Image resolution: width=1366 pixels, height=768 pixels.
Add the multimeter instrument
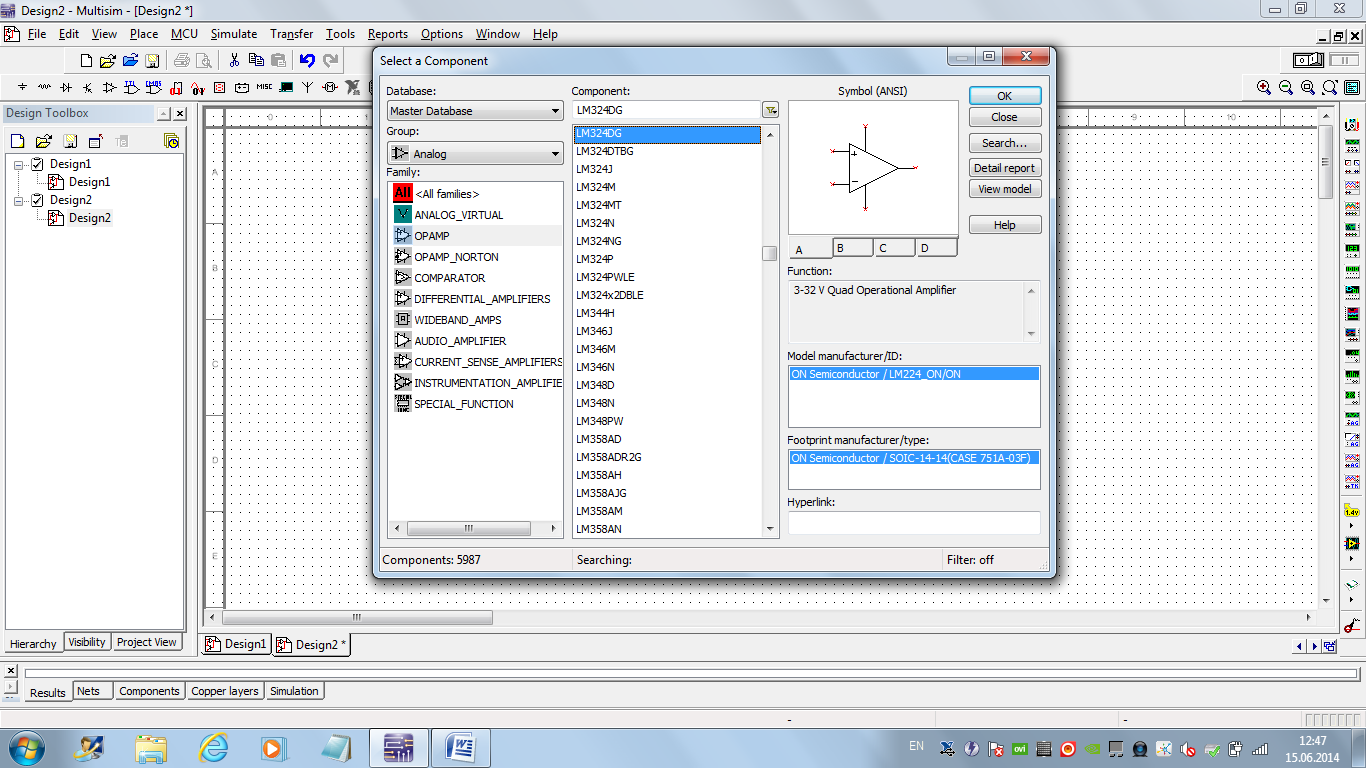[x=1352, y=124]
